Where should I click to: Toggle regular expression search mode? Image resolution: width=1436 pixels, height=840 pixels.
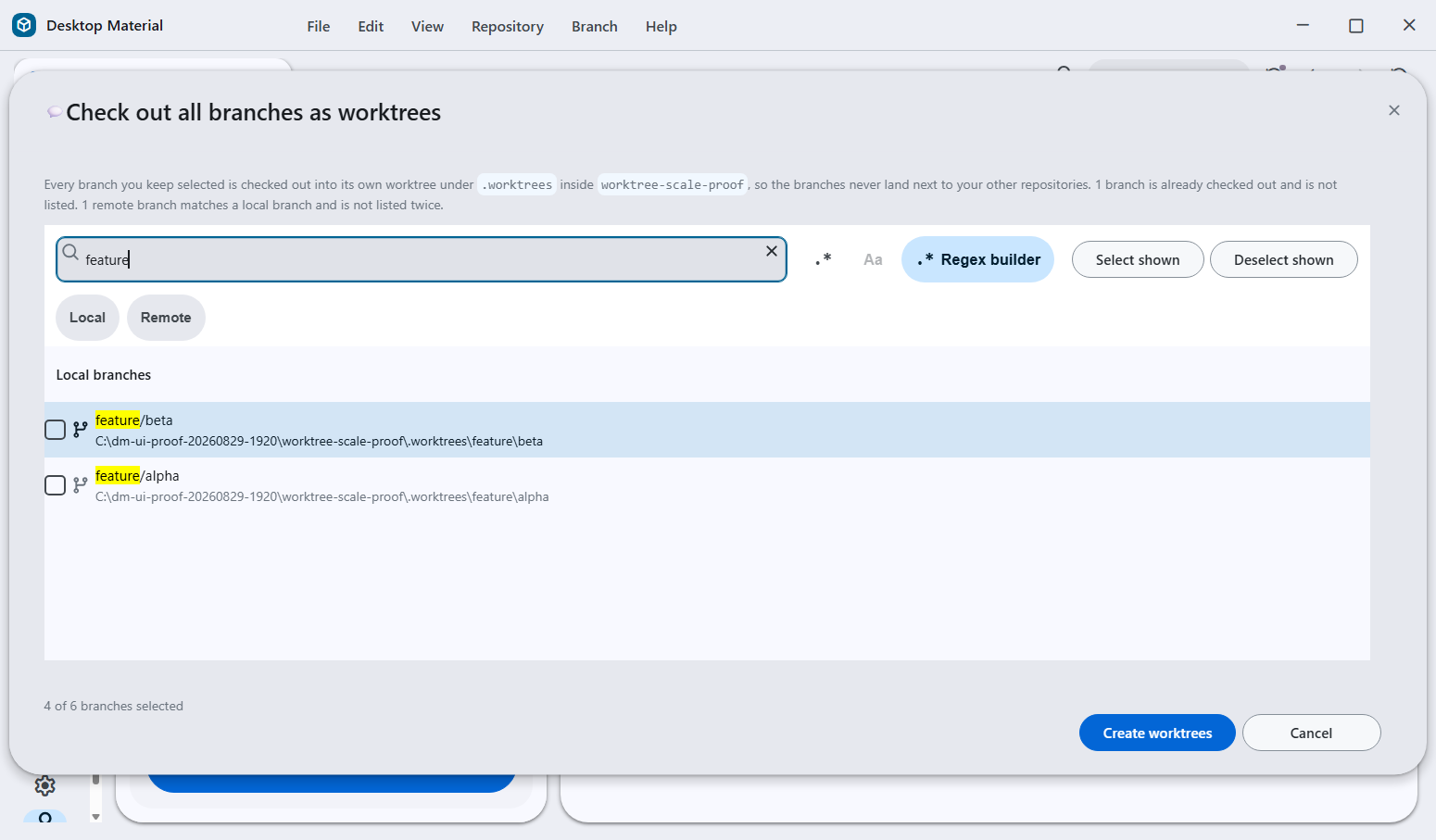tap(823, 259)
